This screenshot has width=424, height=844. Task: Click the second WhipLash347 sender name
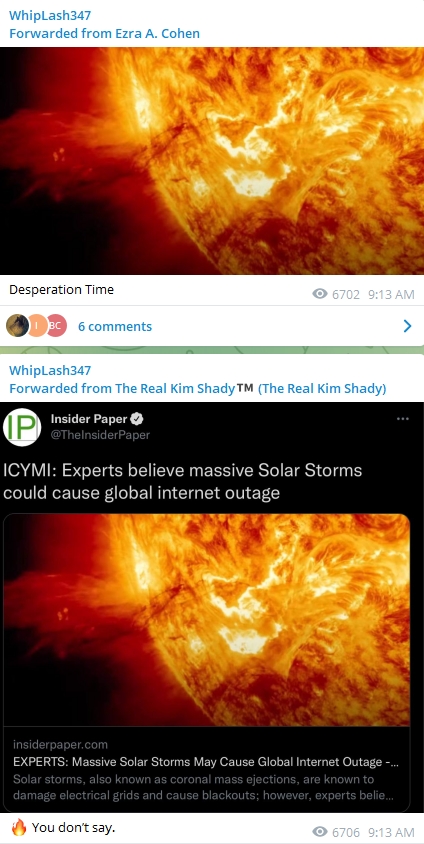50,370
